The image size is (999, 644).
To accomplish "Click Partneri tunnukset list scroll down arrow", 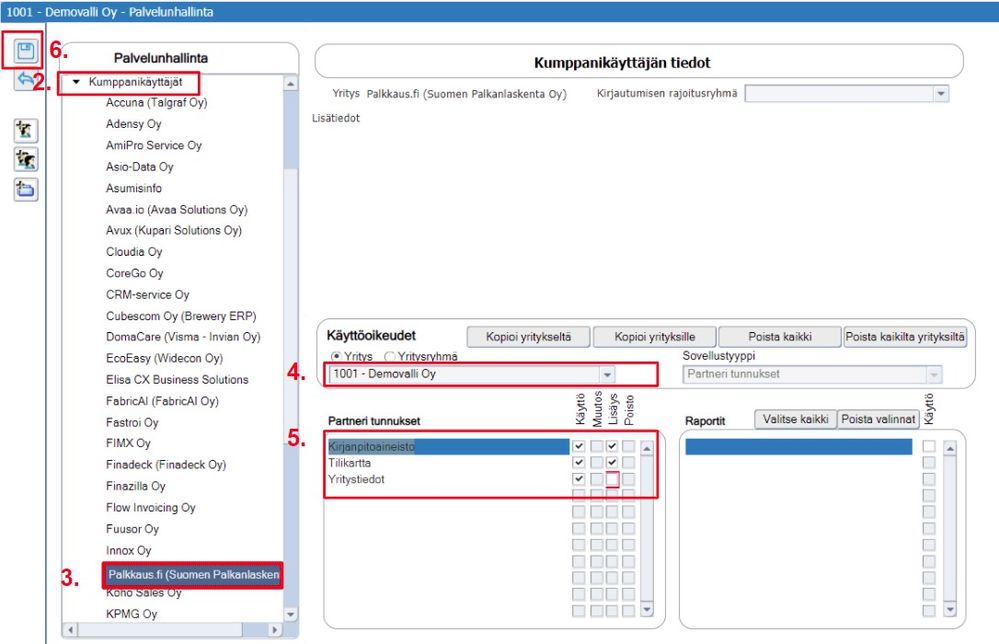I will pyautogui.click(x=647, y=610).
